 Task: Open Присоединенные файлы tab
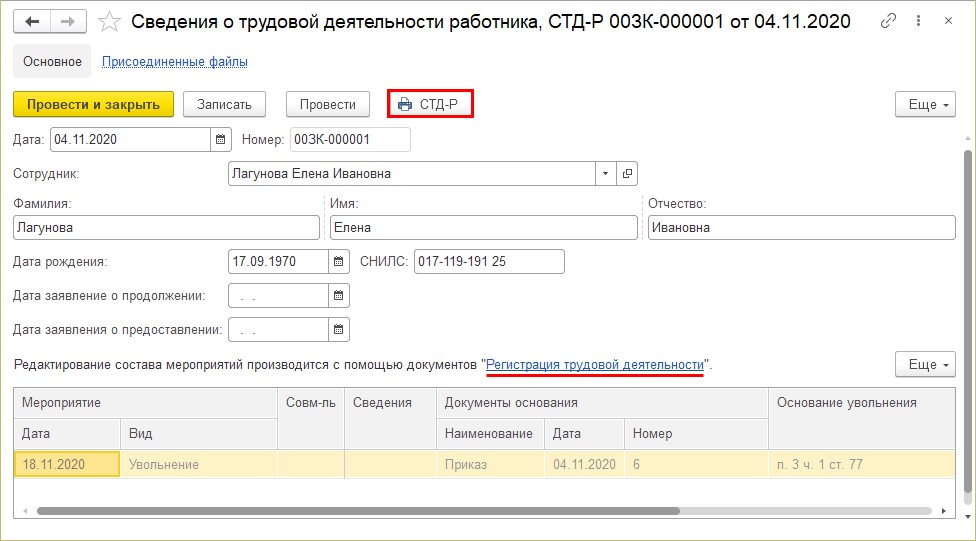click(175, 62)
